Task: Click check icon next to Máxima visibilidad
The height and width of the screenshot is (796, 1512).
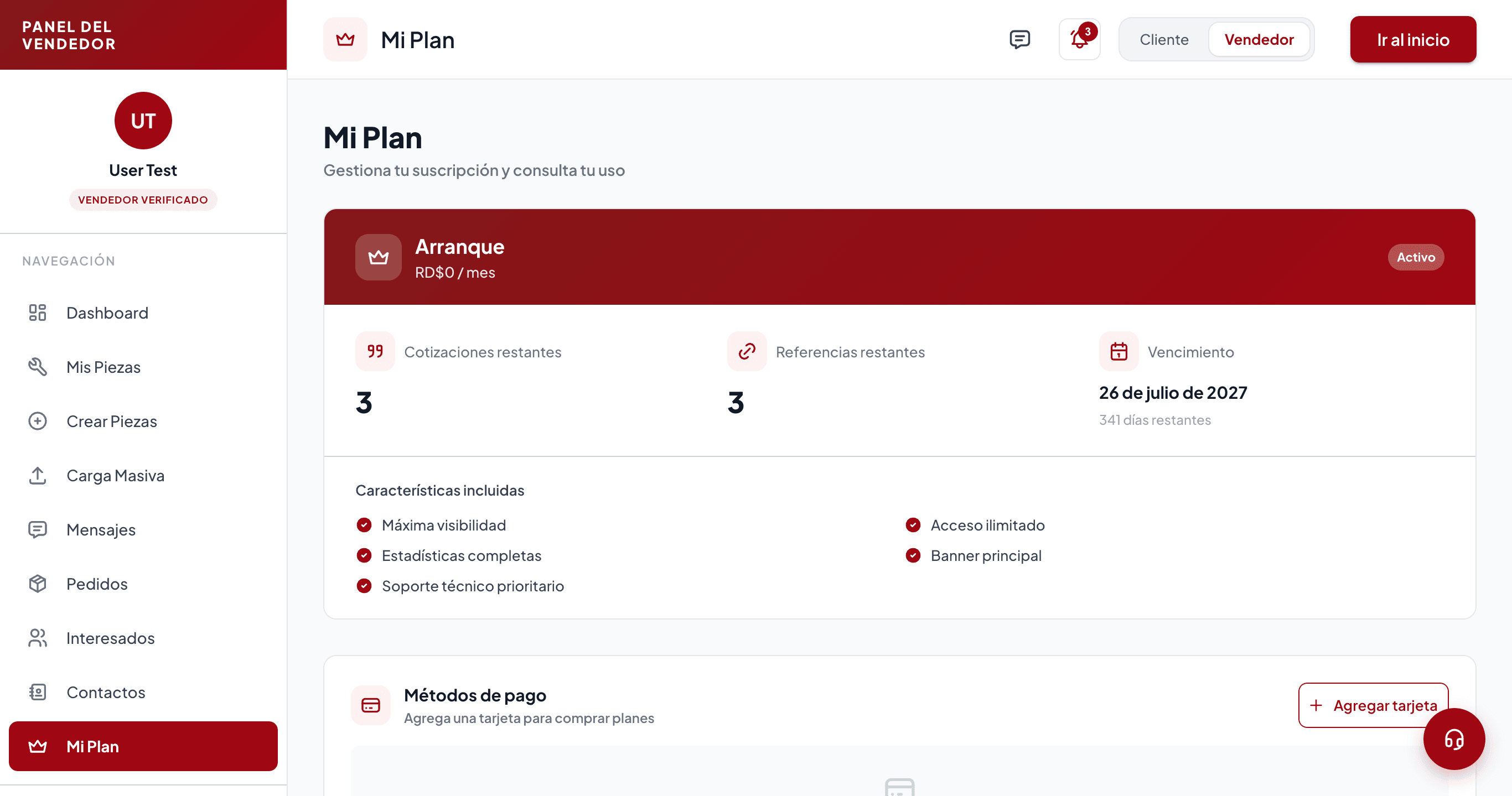Action: 364,525
